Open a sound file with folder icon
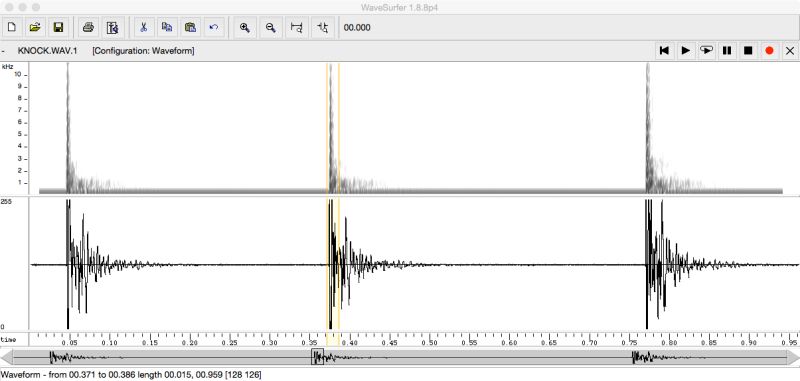This screenshot has height=381, width=800. 35,27
